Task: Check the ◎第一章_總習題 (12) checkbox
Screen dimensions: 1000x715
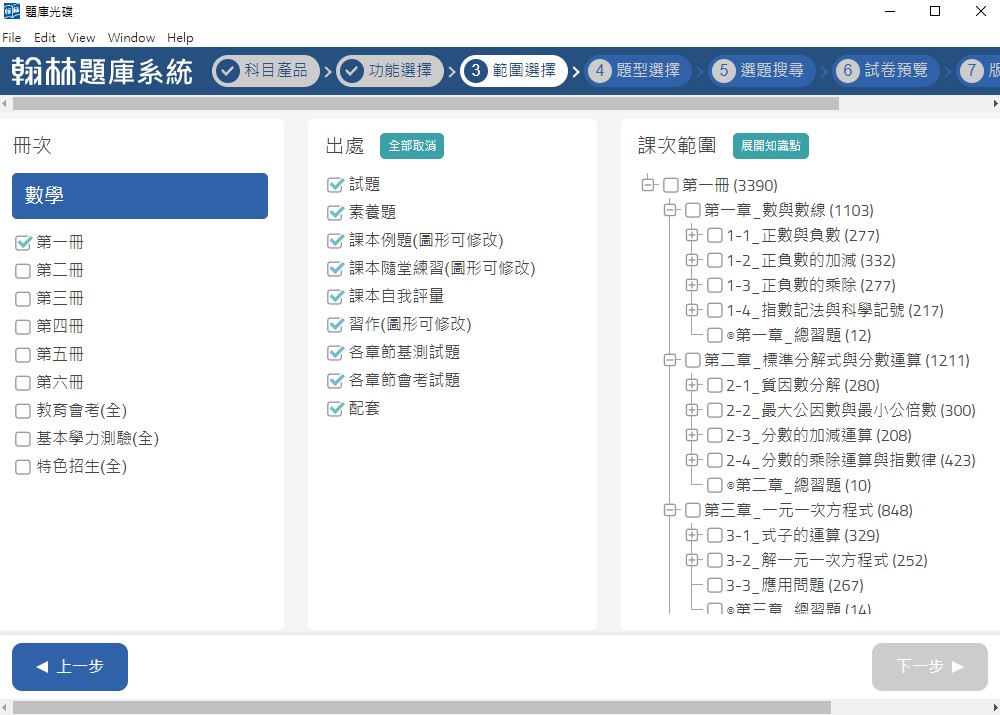Action: (x=715, y=335)
